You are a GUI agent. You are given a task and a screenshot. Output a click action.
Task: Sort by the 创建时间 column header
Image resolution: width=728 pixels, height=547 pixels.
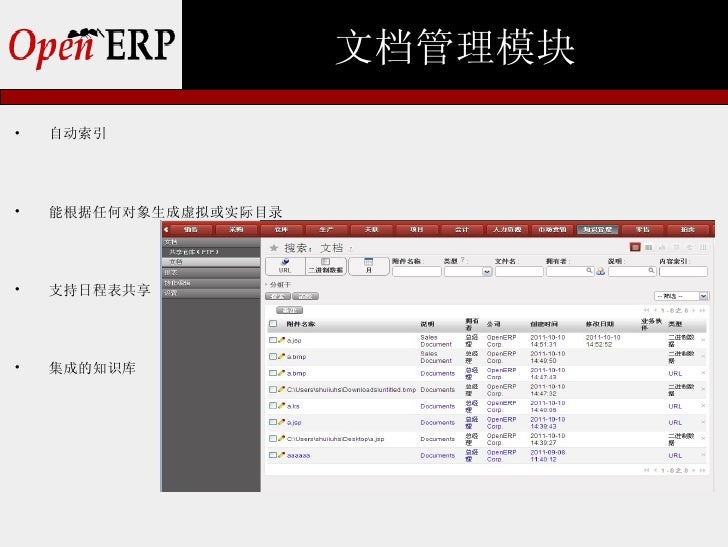point(544,324)
